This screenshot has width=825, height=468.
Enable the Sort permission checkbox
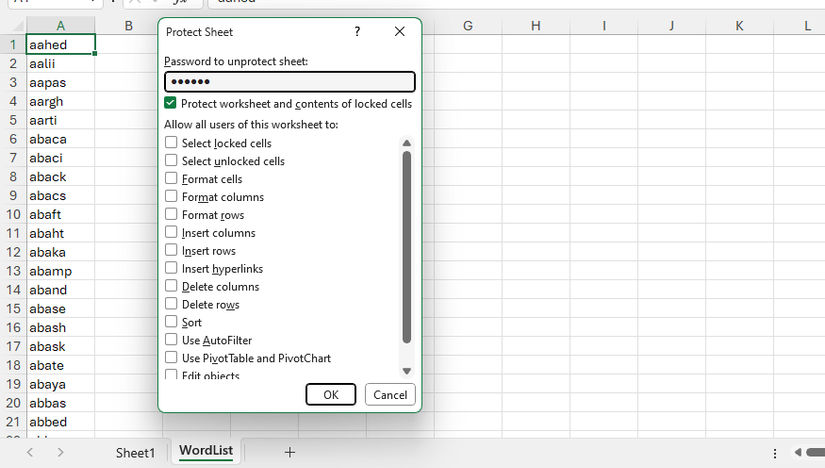coord(171,322)
